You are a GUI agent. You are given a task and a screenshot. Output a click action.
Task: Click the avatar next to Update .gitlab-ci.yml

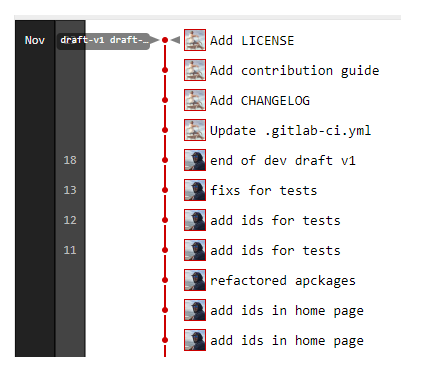195,130
